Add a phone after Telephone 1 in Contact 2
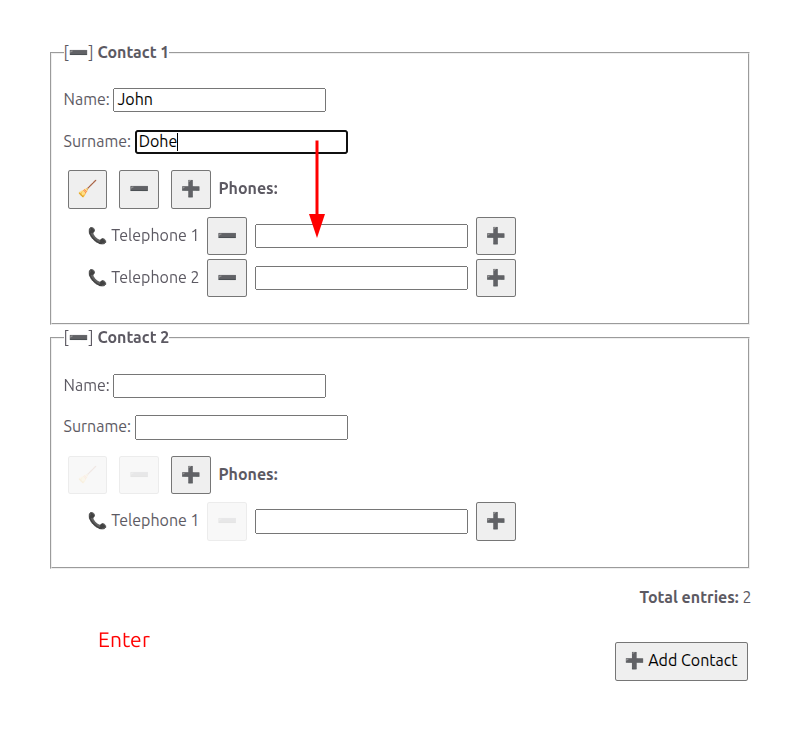The image size is (800, 729). pyautogui.click(x=496, y=521)
